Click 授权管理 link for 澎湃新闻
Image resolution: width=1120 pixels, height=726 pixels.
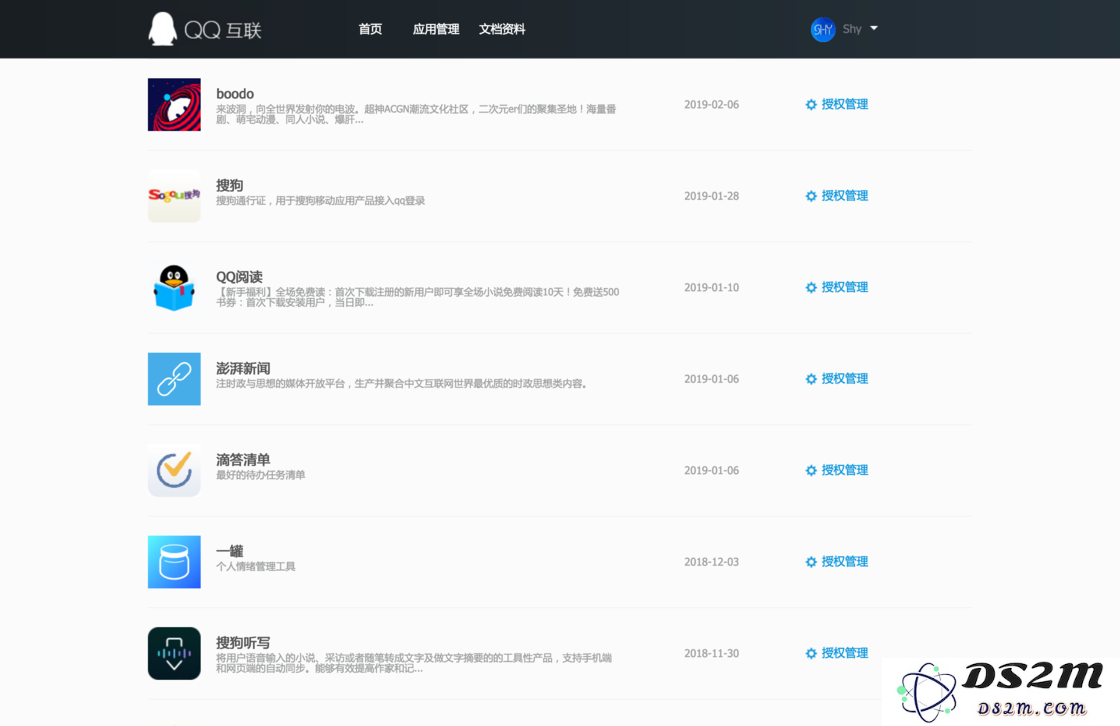click(844, 379)
